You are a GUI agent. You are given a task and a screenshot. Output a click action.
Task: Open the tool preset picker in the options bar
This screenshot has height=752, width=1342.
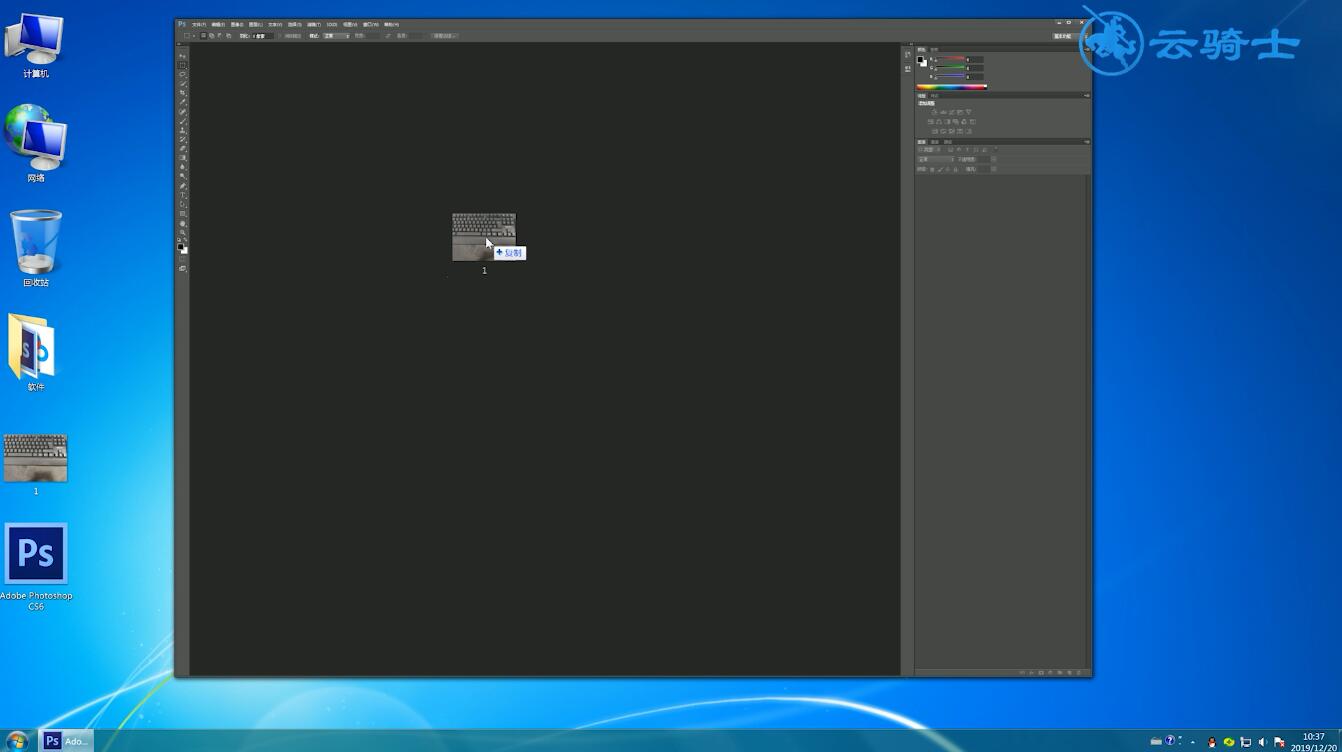188,36
